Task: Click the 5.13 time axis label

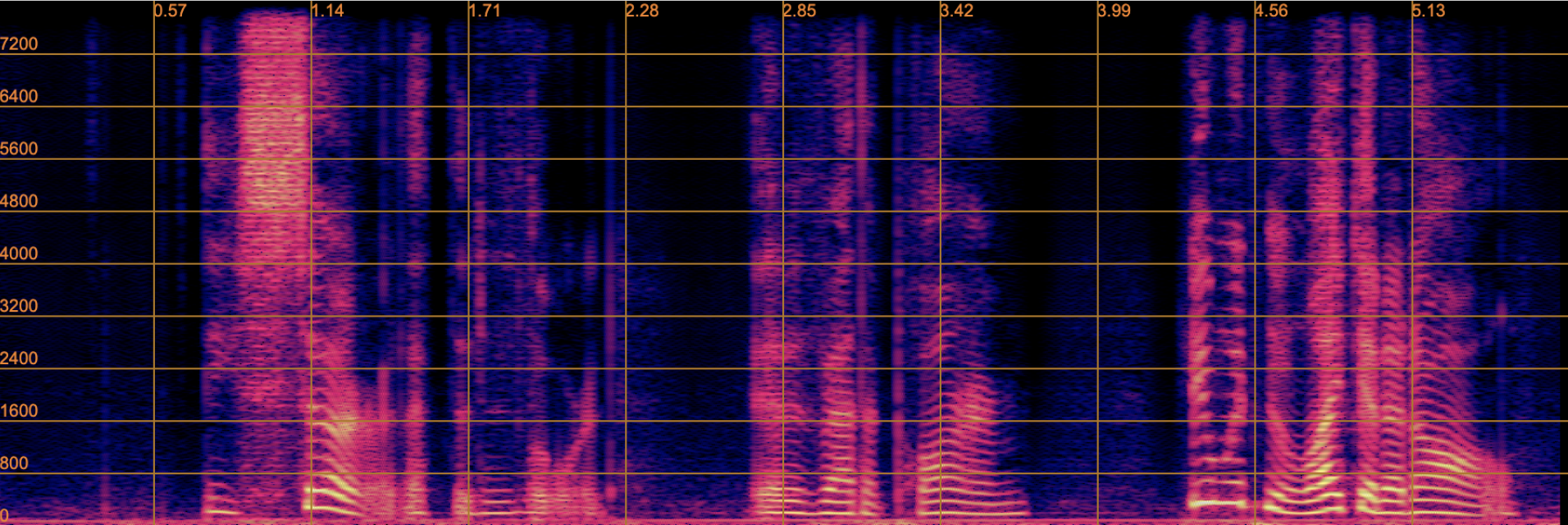Action: pos(1429,11)
